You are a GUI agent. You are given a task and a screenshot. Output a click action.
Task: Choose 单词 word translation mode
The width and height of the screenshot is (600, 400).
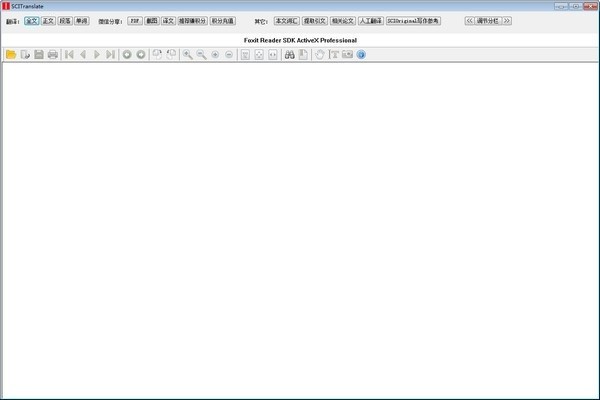coord(82,20)
